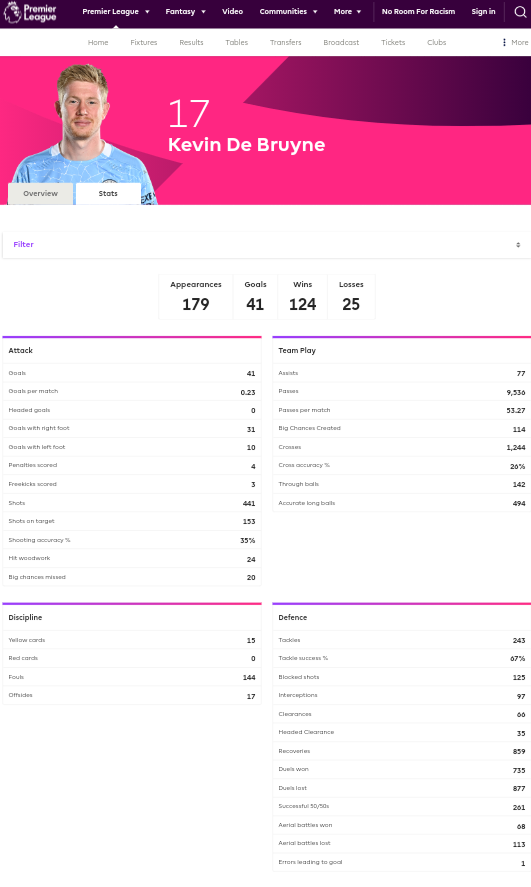Click the Goals with right foot row
The image size is (531, 887).
pos(132,429)
